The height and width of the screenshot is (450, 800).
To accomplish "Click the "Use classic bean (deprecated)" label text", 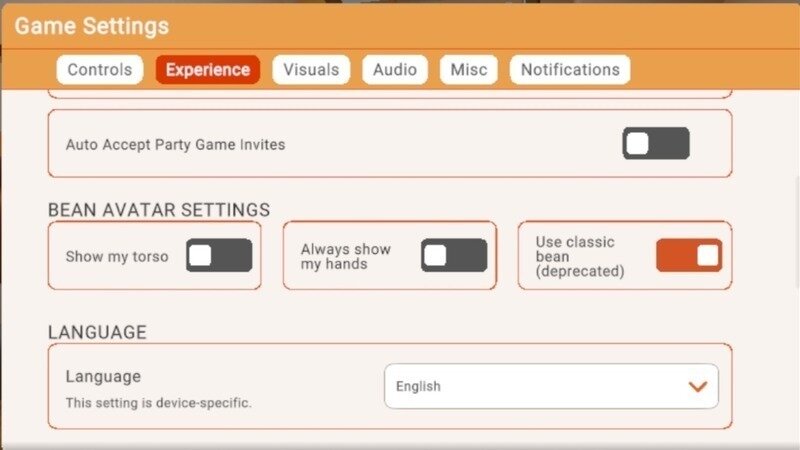I will (x=580, y=256).
